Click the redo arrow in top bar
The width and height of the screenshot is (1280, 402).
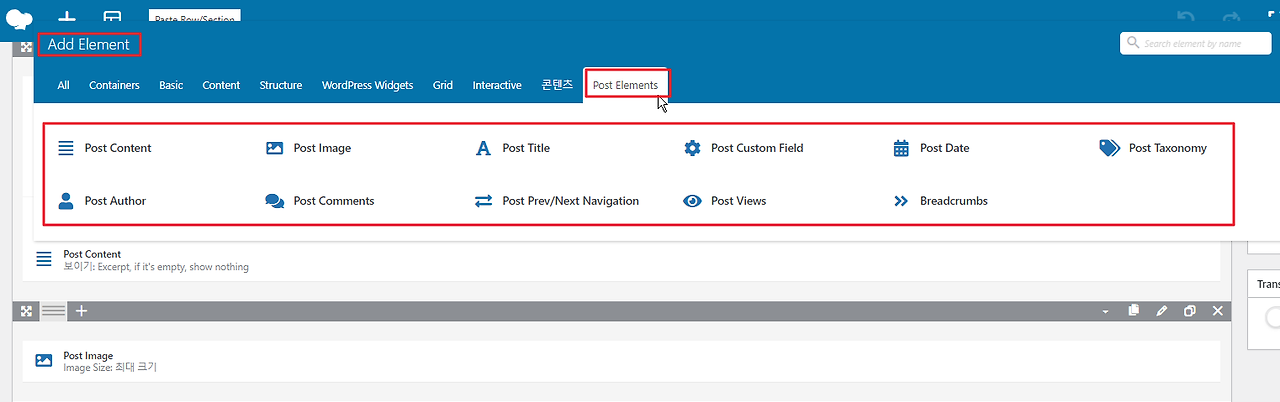[1232, 17]
